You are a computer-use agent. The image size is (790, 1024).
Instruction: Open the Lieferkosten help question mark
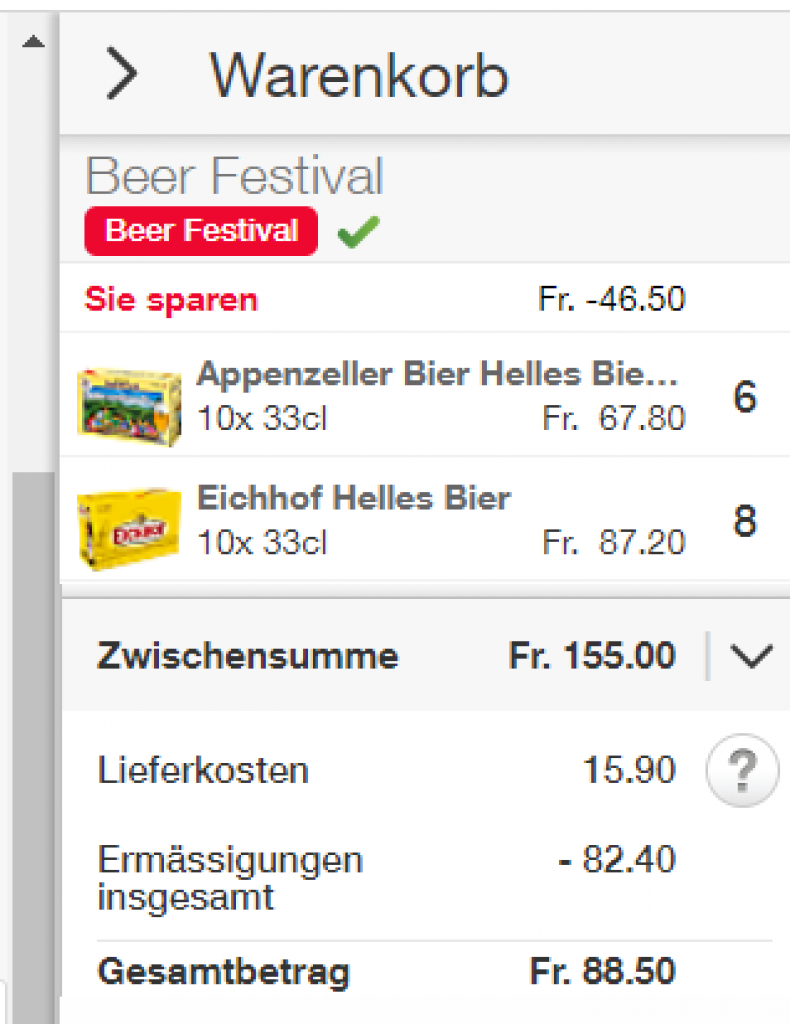pos(742,770)
